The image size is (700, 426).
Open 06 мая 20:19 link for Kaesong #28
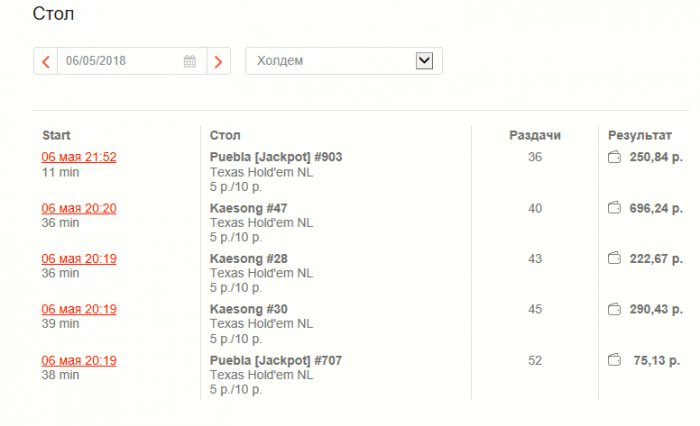coord(79,259)
